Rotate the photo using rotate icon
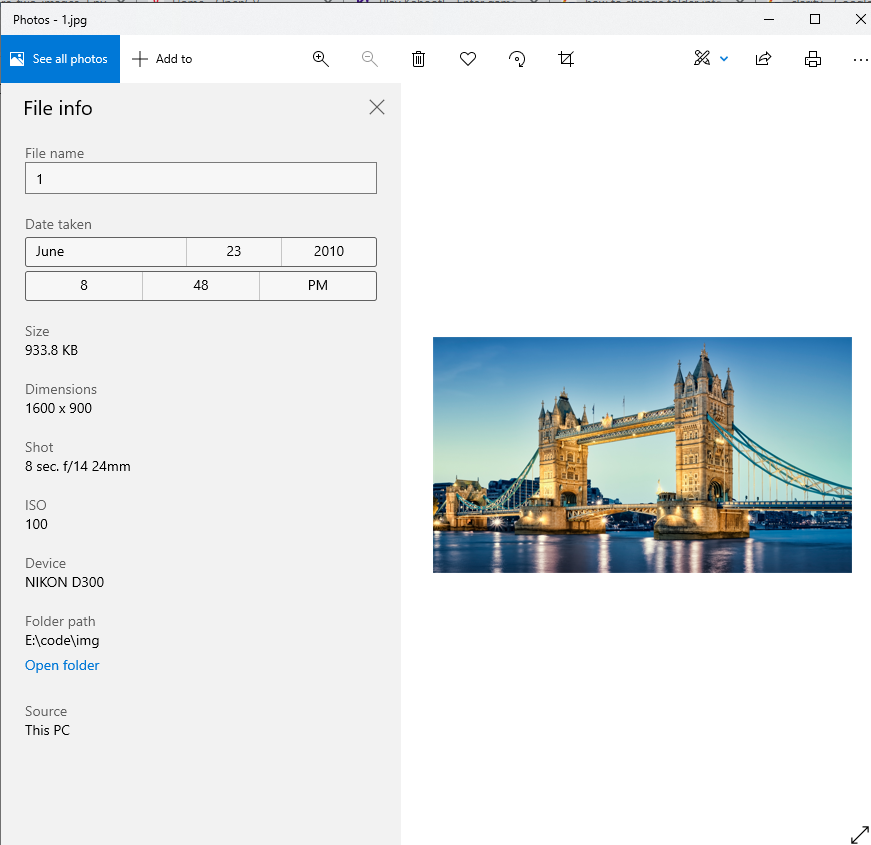 pyautogui.click(x=517, y=59)
